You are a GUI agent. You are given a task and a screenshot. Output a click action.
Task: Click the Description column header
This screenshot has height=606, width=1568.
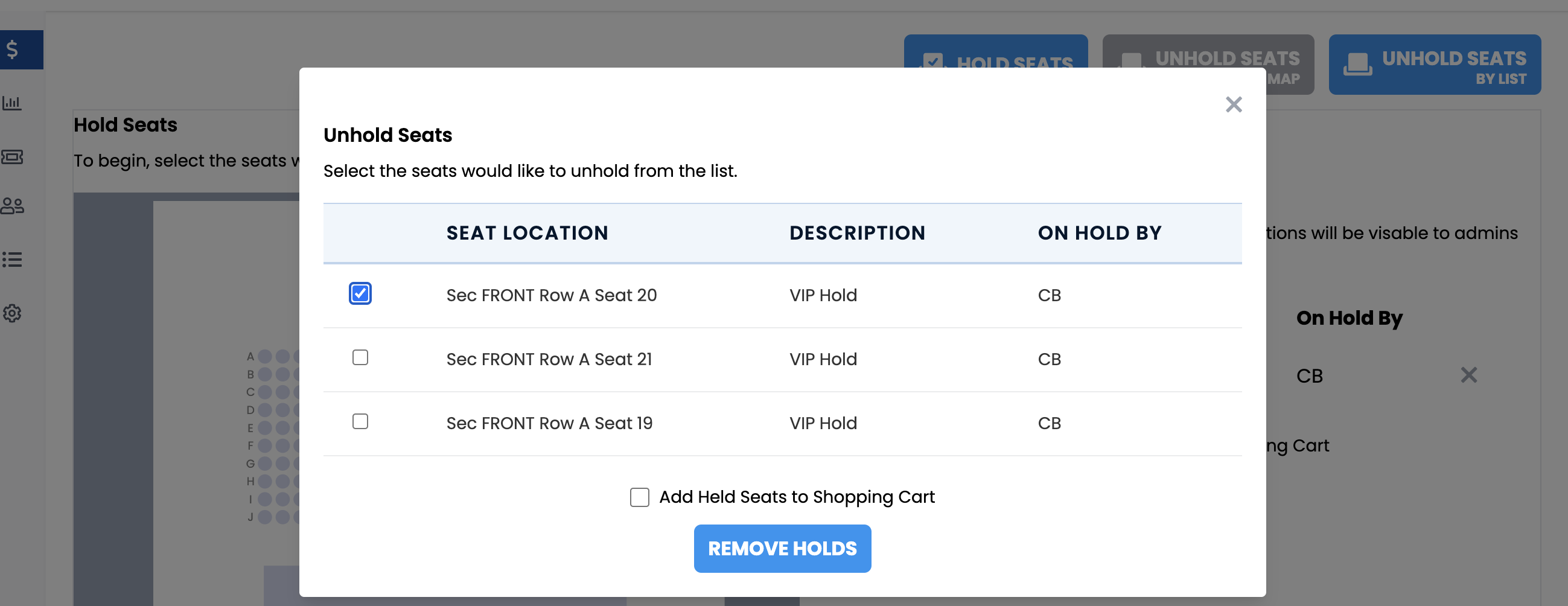click(857, 232)
